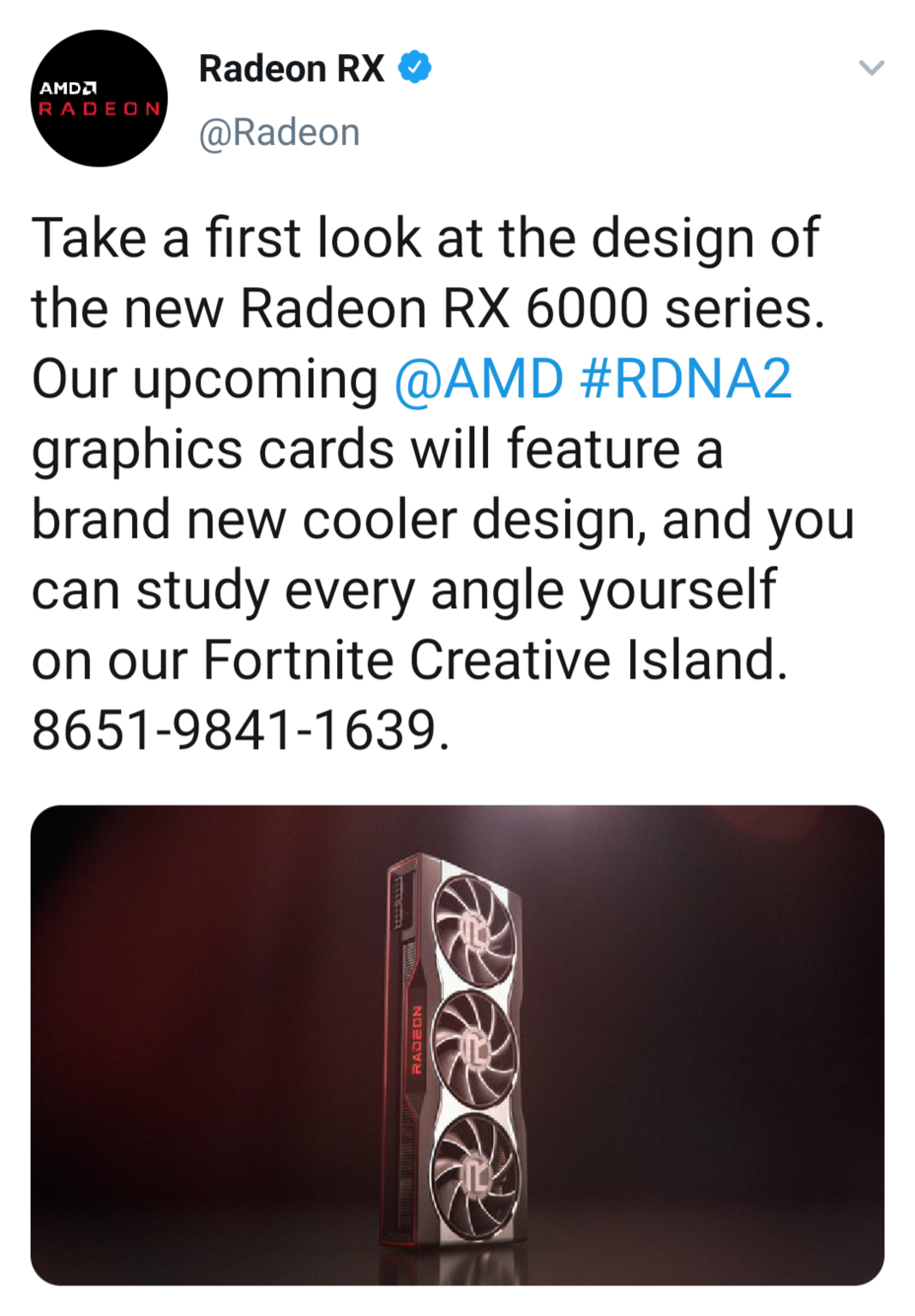This screenshot has height=1316, width=915.
Task: Click the red RADEON text in avatar
Action: pos(99,109)
